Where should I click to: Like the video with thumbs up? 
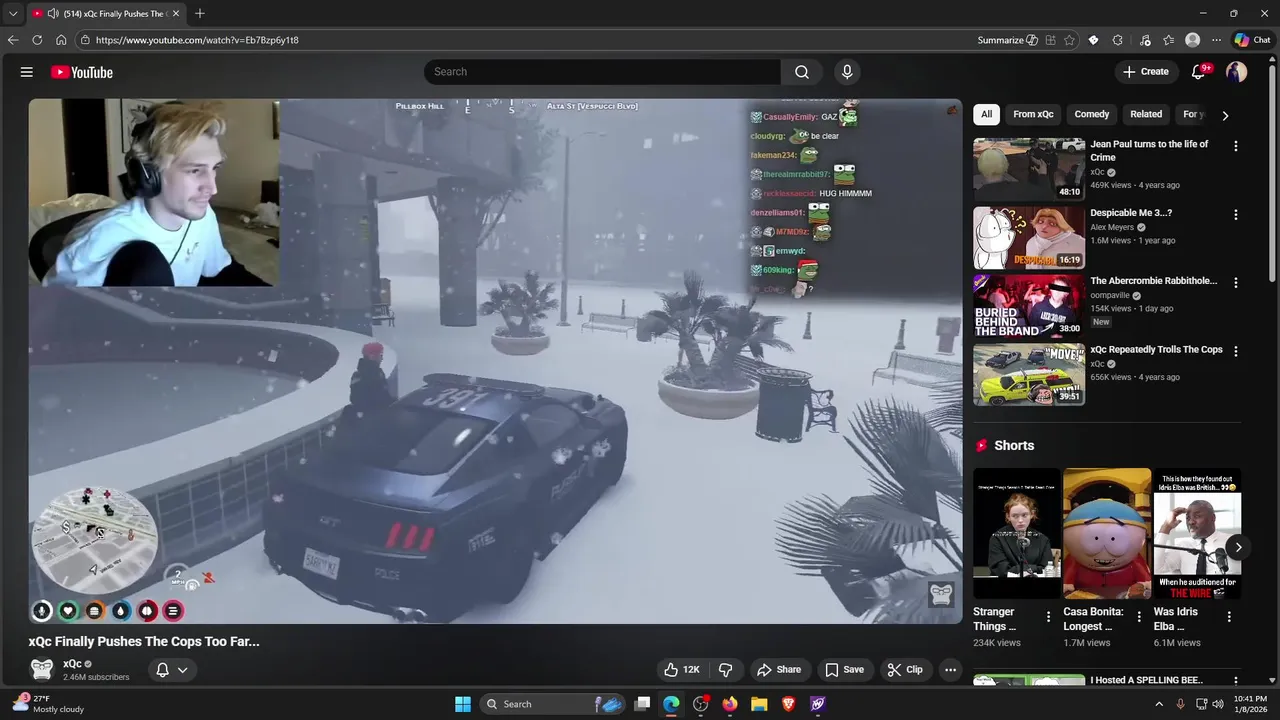tap(682, 670)
